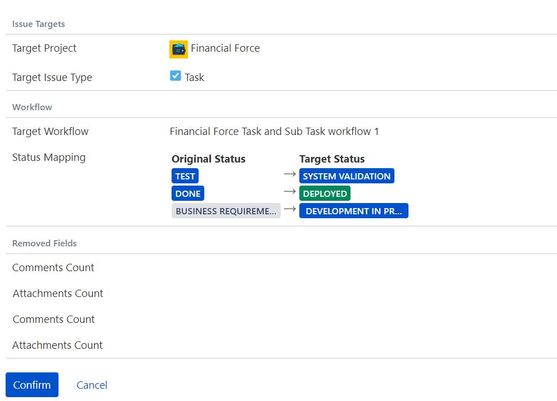Viewport: 557px width, 401px height.
Task: Click the Target Issue Type label
Action: pos(52,77)
